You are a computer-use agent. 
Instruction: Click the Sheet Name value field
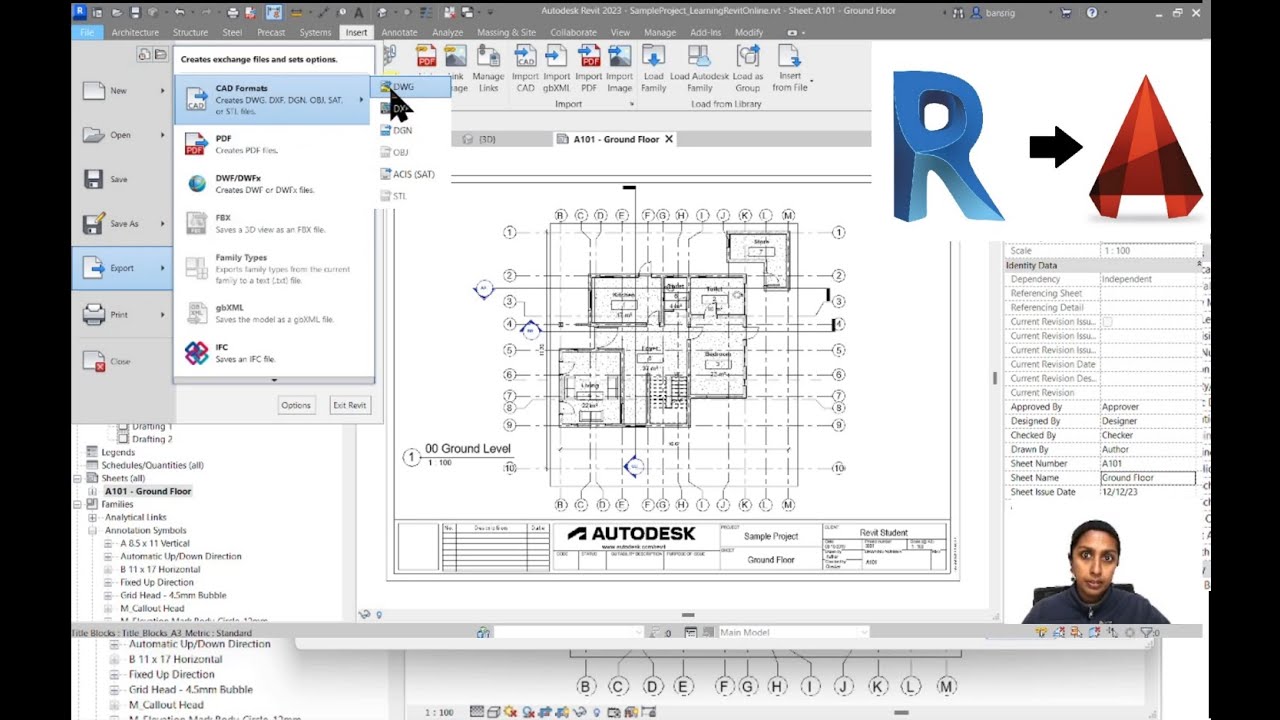(x=1147, y=478)
